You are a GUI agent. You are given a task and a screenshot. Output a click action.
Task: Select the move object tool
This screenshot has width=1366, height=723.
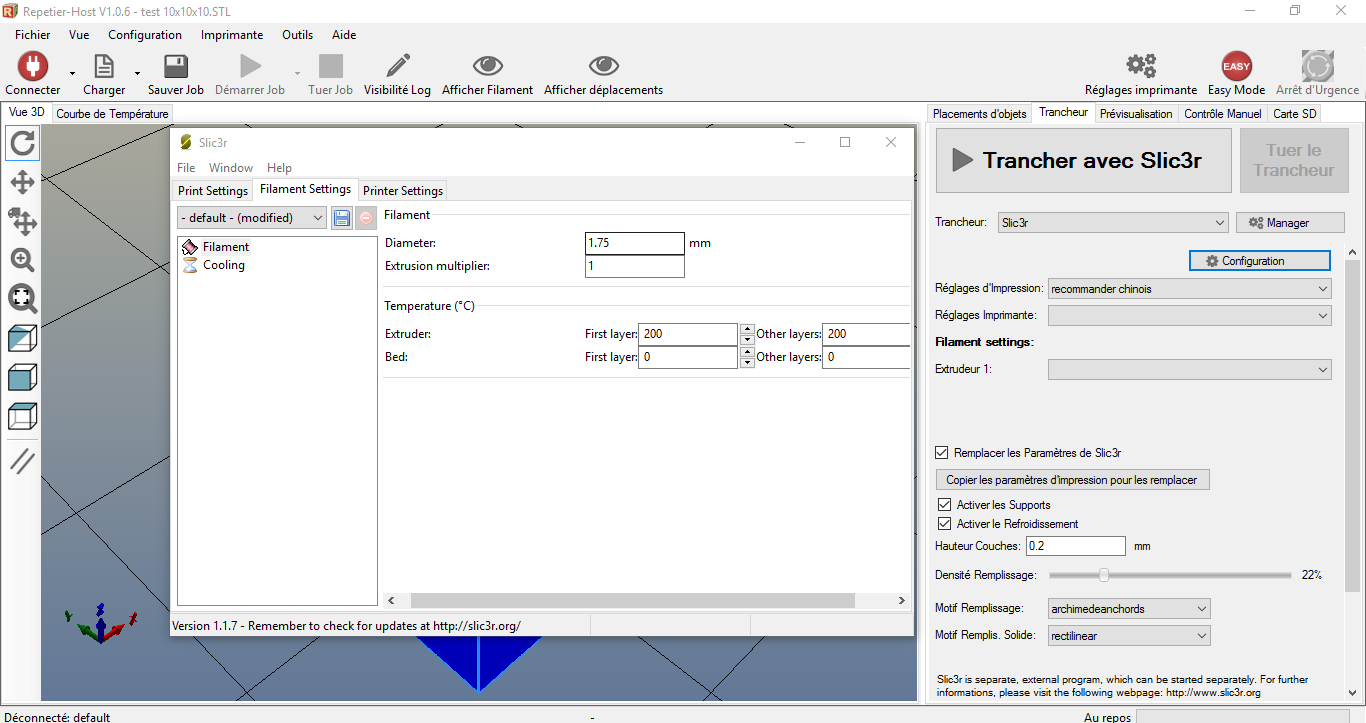[x=22, y=221]
